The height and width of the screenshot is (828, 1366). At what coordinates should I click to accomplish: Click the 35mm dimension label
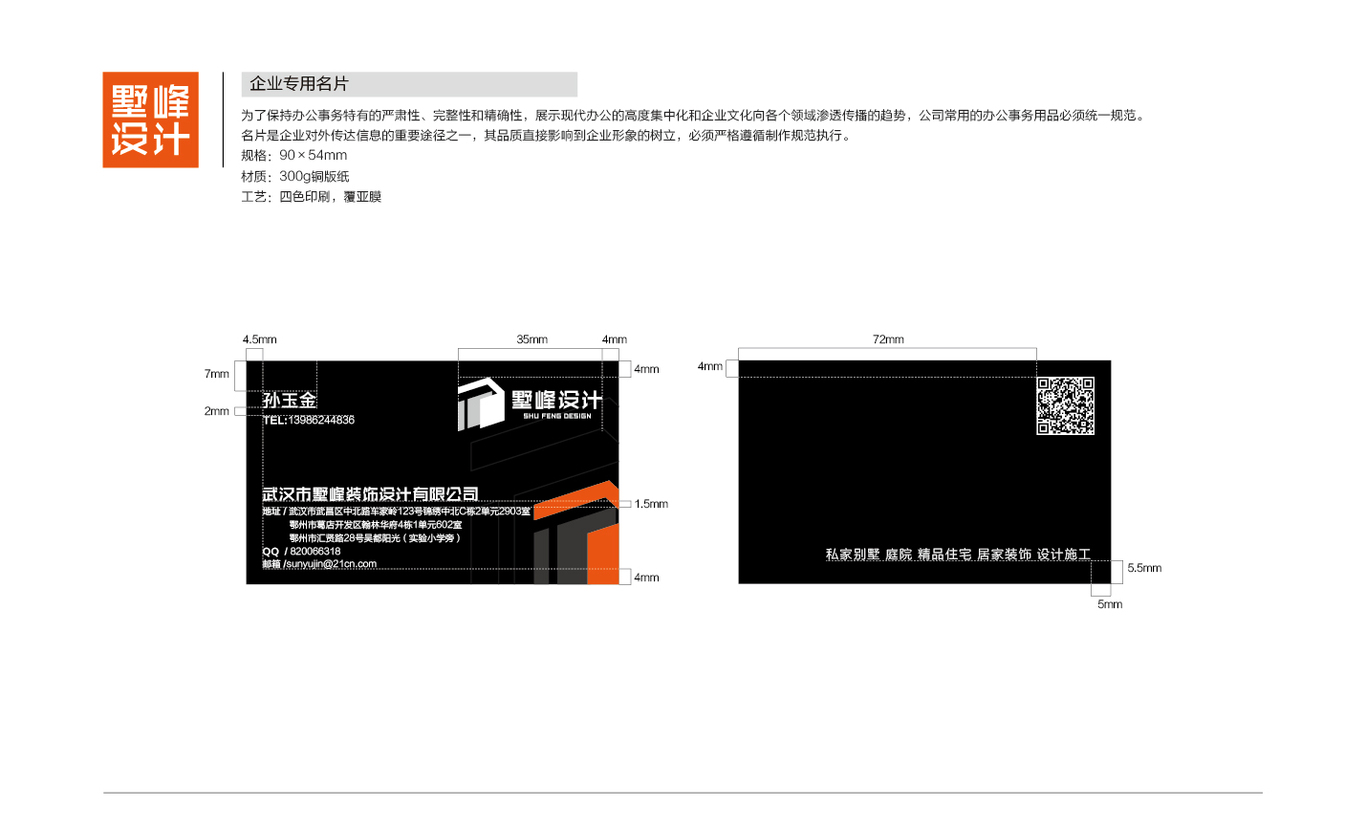[x=532, y=340]
